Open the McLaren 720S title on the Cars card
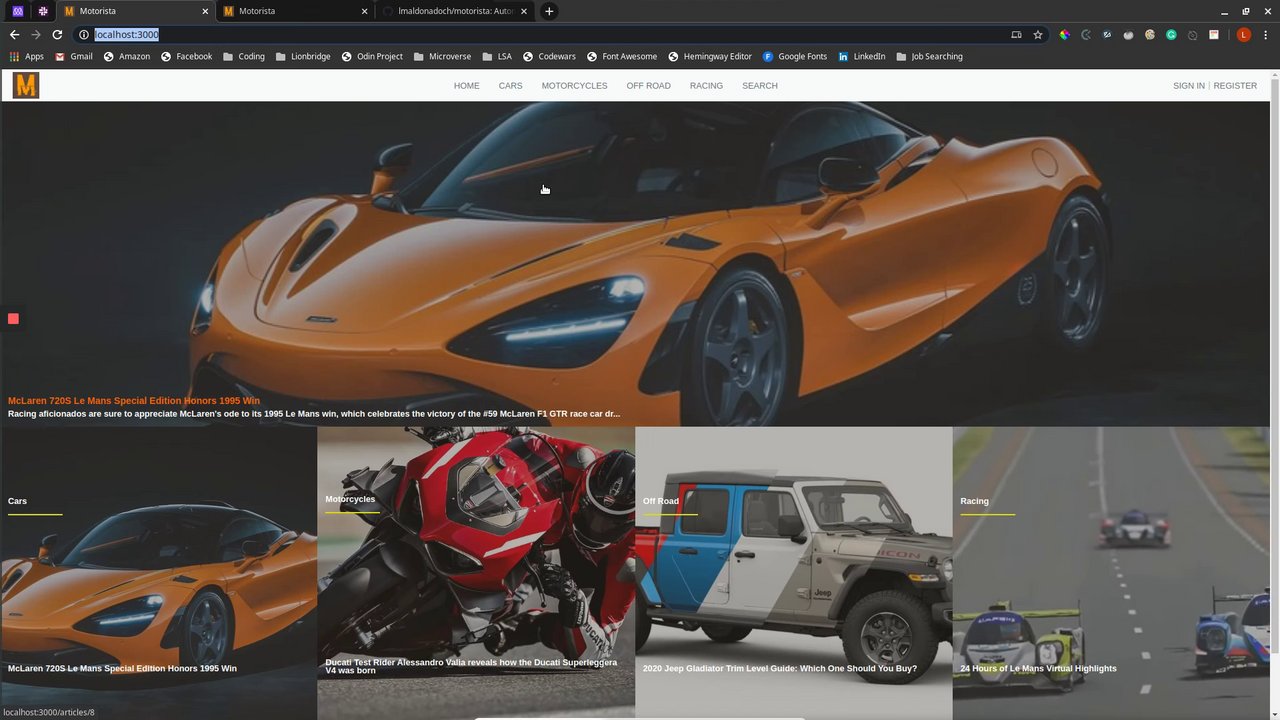1280x720 pixels. (x=122, y=669)
